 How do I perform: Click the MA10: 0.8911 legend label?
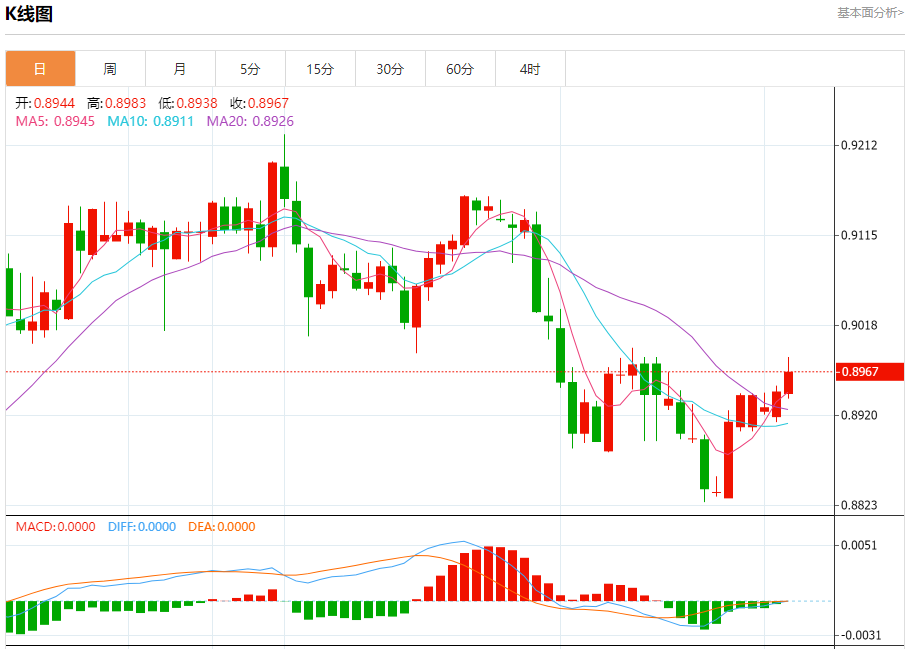tap(150, 121)
